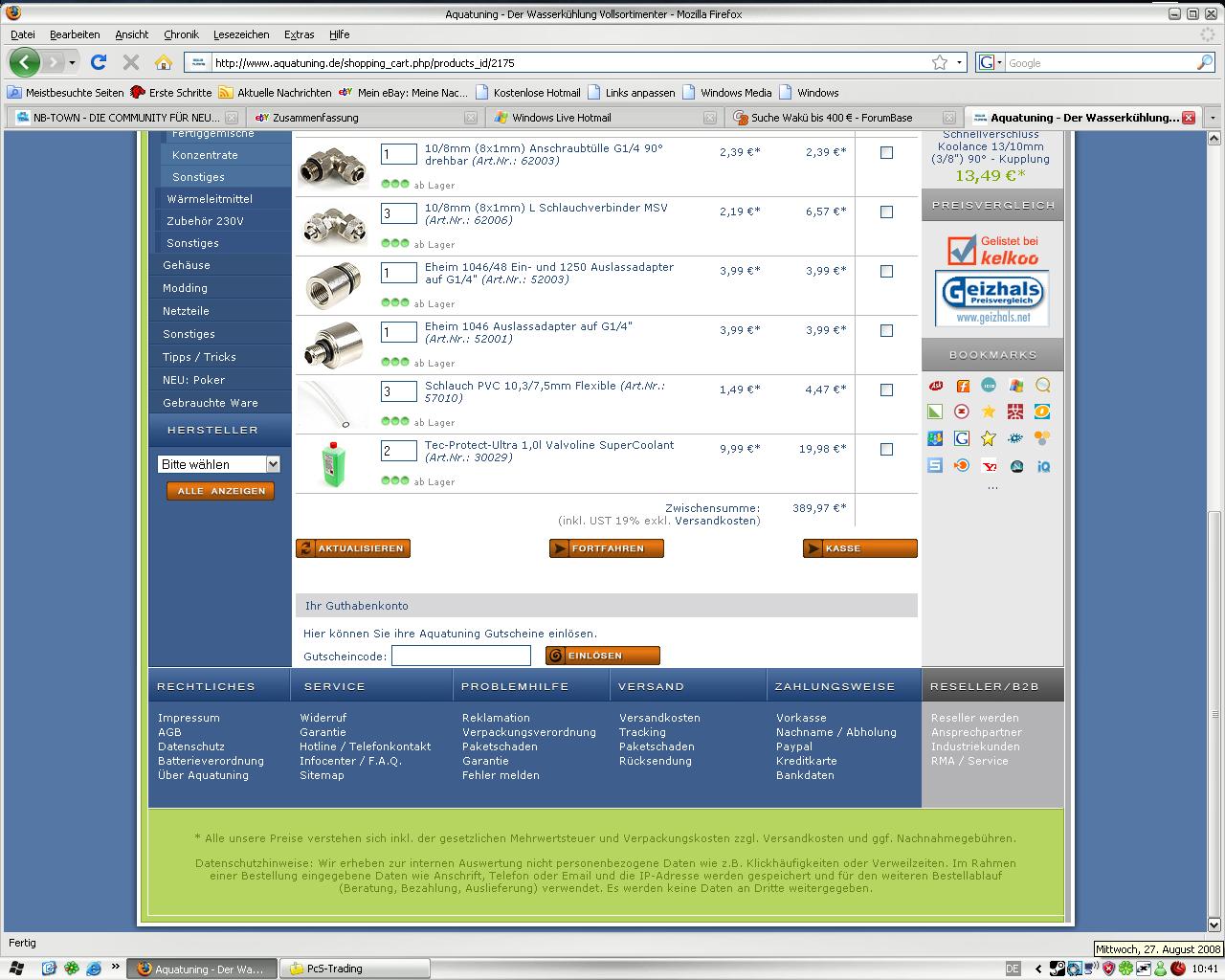Click into the Gutscheincode input field
1225x980 pixels.
(460, 656)
